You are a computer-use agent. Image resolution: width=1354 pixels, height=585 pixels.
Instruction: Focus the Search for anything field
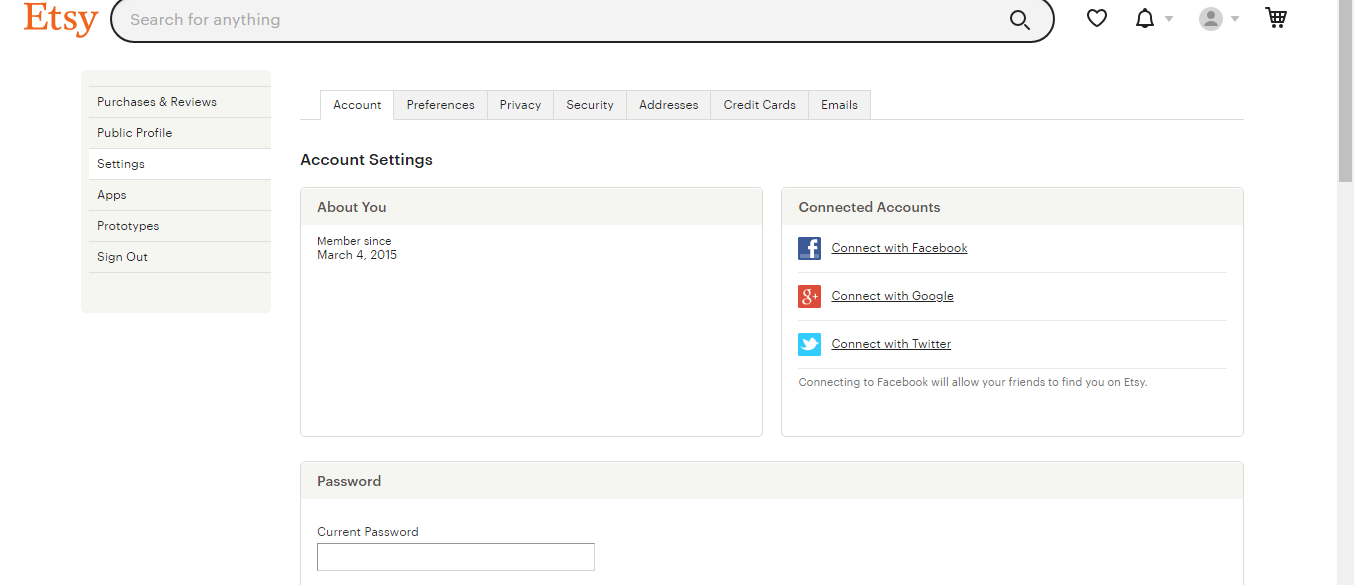pyautogui.click(x=560, y=20)
